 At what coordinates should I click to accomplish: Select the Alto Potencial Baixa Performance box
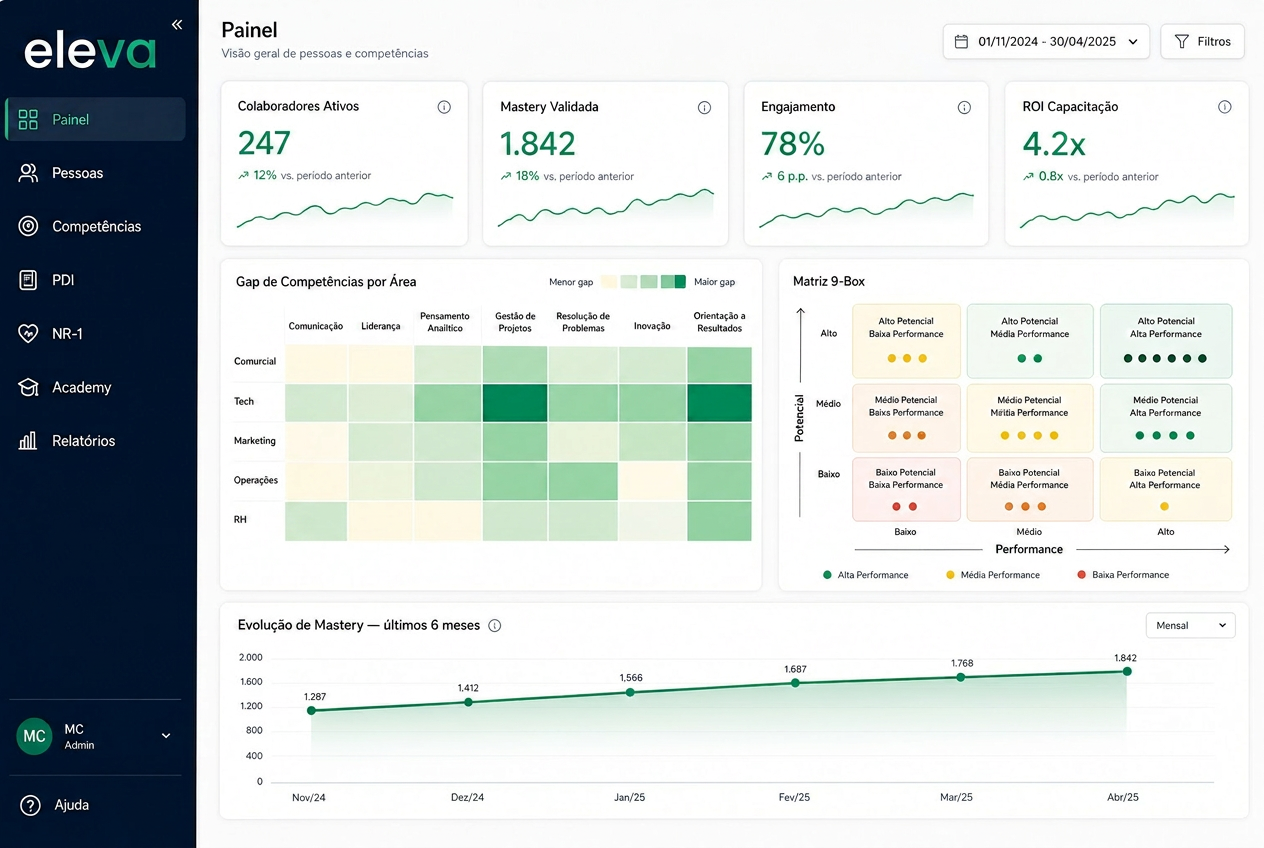pos(906,341)
